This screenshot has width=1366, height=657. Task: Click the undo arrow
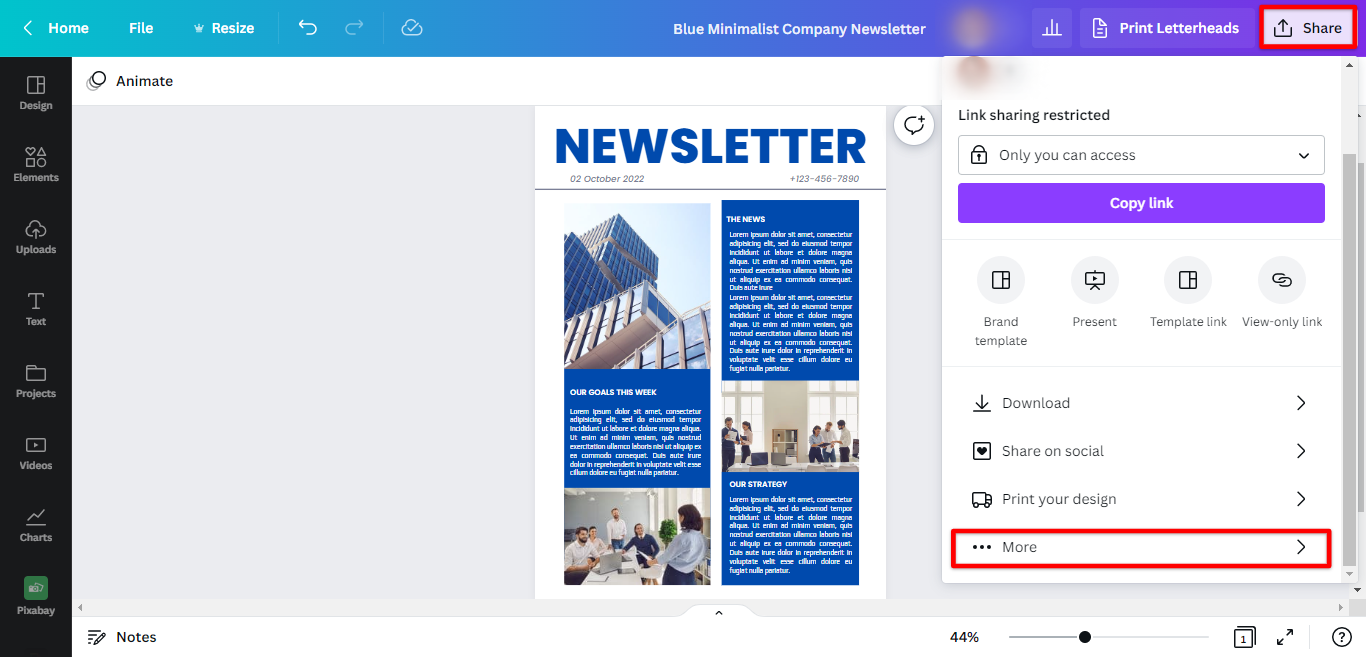(307, 28)
